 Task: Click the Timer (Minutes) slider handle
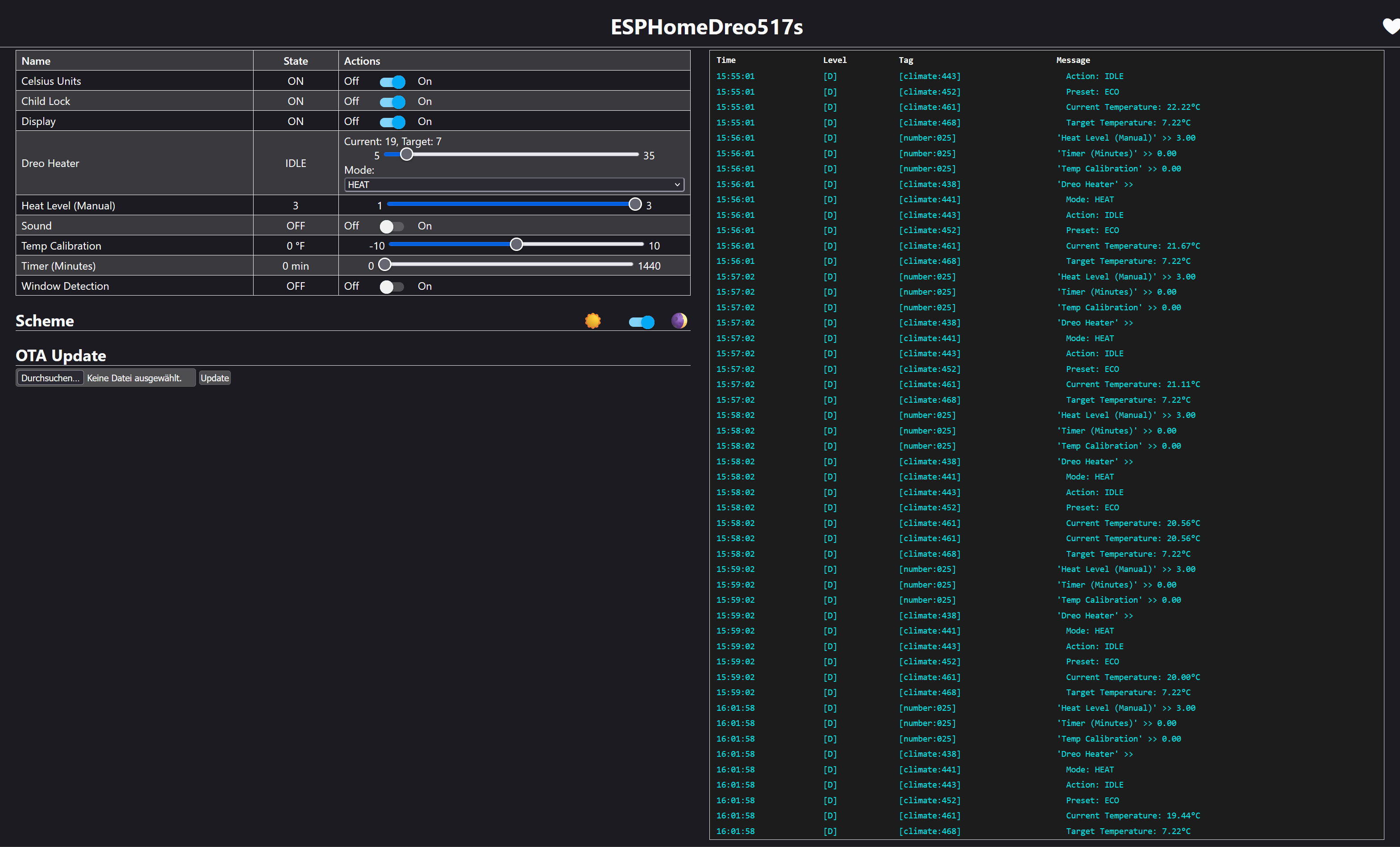point(385,265)
